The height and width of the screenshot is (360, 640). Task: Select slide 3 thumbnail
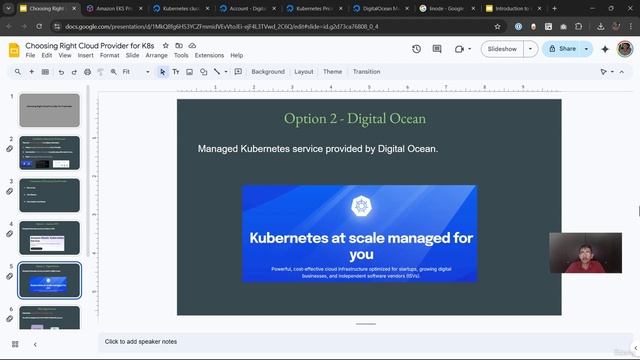point(49,195)
